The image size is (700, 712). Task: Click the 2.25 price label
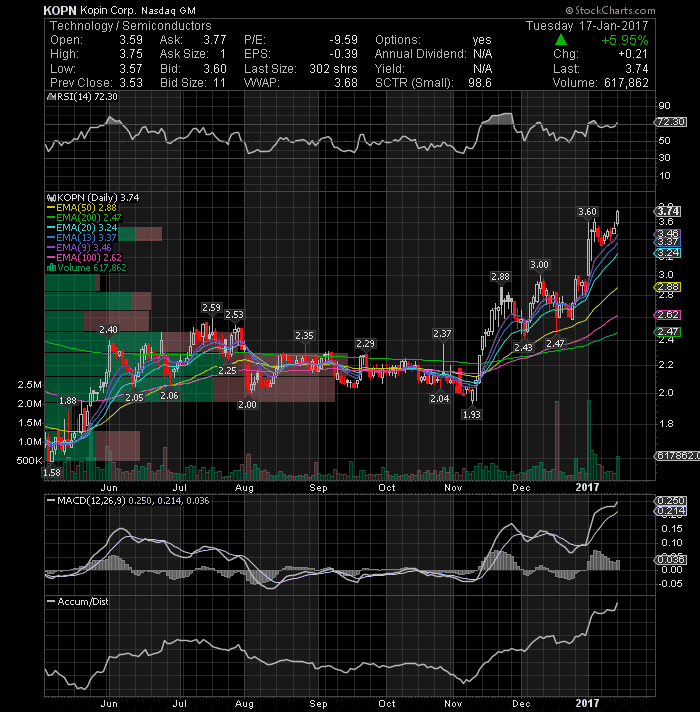227,371
